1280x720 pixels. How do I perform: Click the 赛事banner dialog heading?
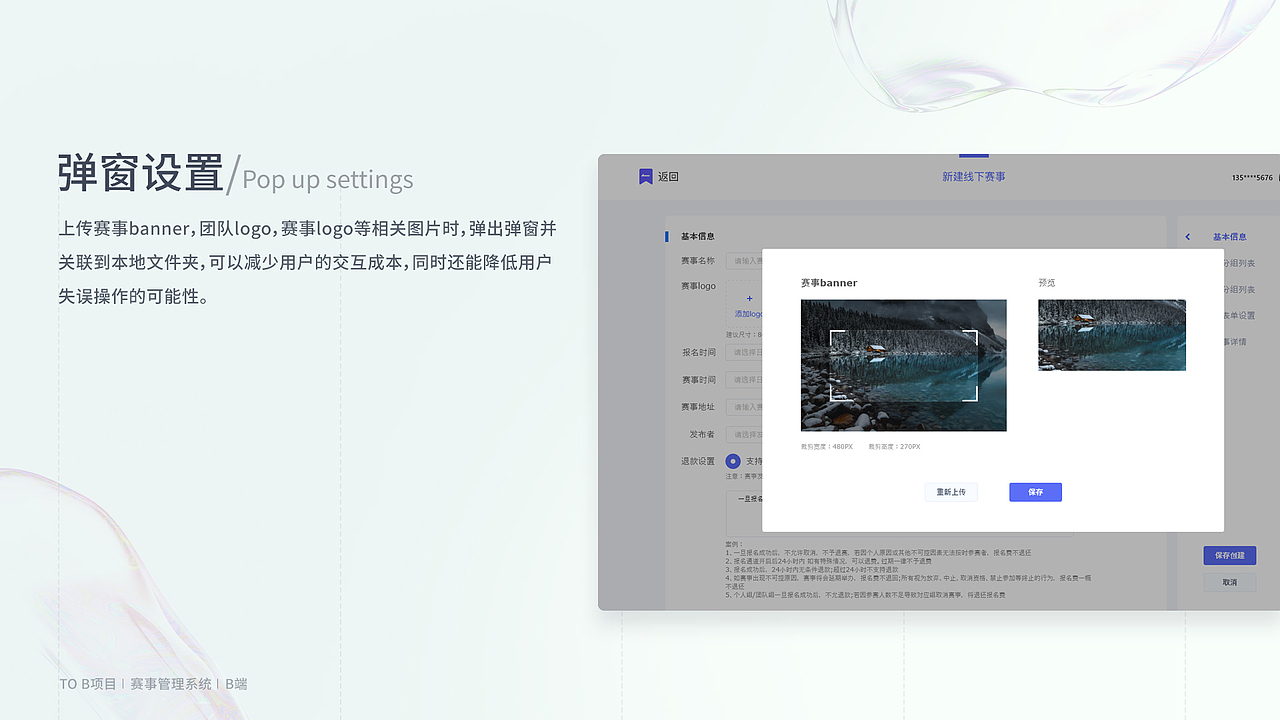pyautogui.click(x=829, y=283)
